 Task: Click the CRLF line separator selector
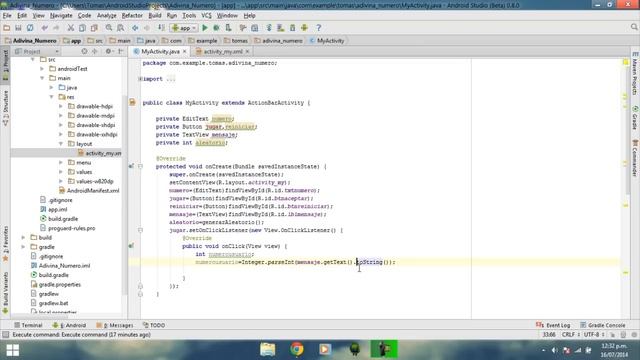pos(571,335)
